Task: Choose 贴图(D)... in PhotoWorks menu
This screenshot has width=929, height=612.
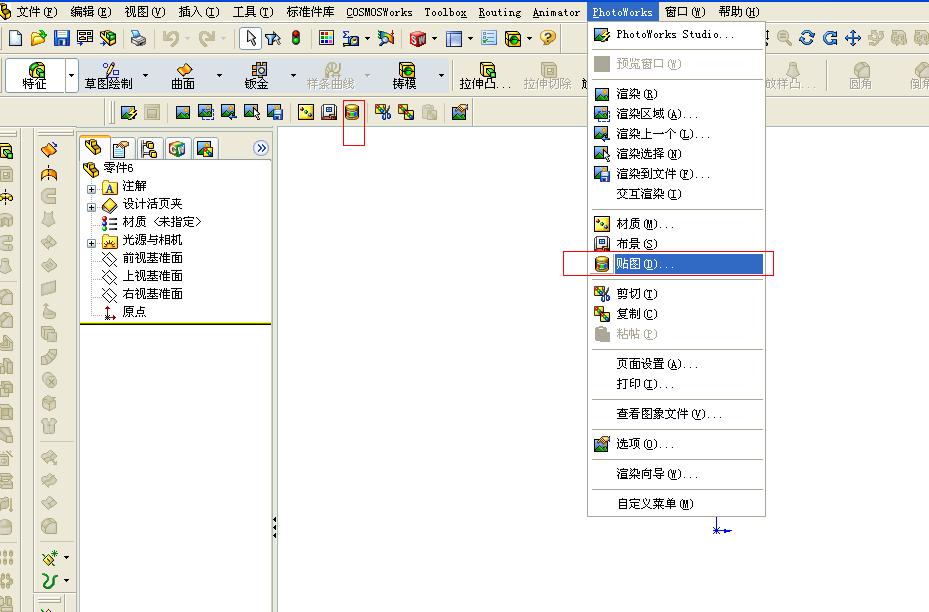Action: click(x=678, y=264)
